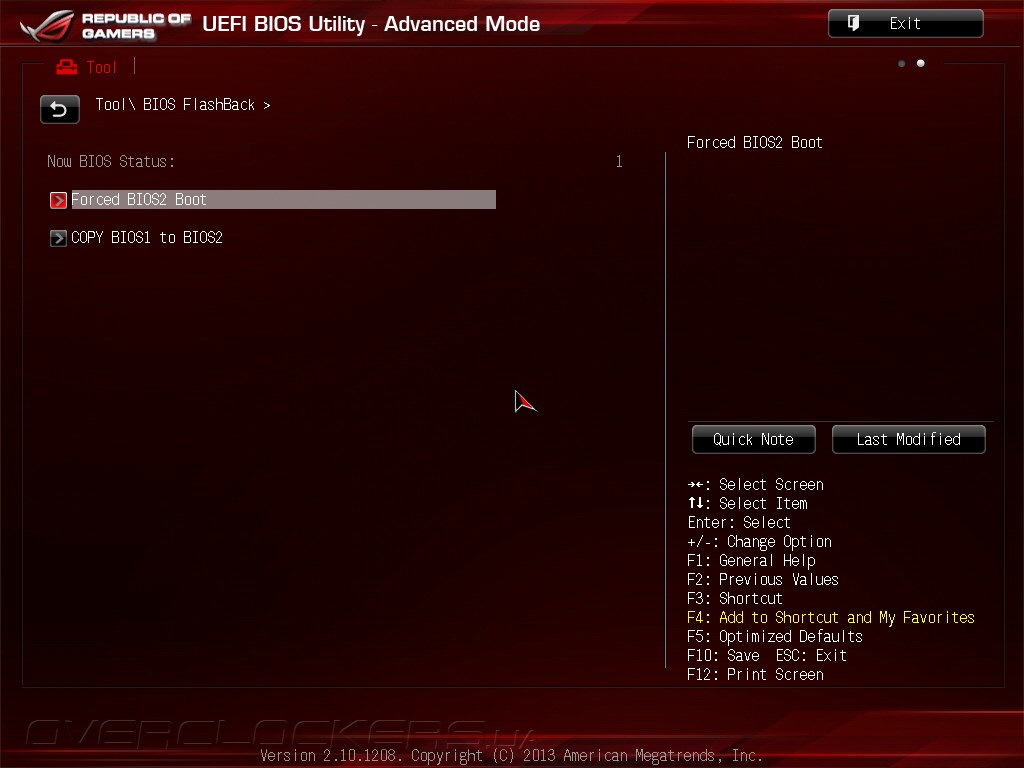The height and width of the screenshot is (768, 1024).
Task: Click the Exit button
Action: (x=905, y=24)
